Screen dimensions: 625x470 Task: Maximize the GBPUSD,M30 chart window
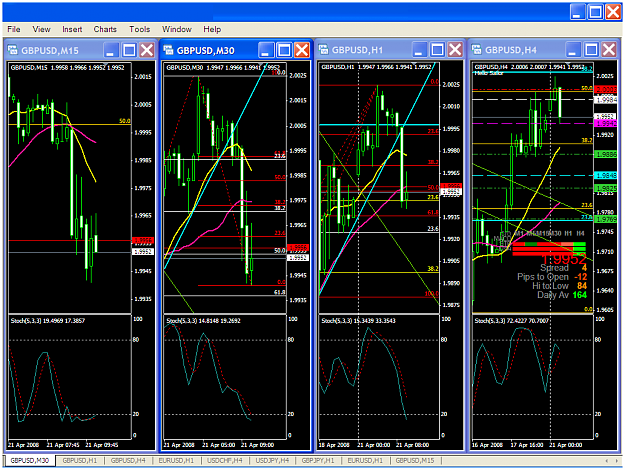(x=284, y=50)
